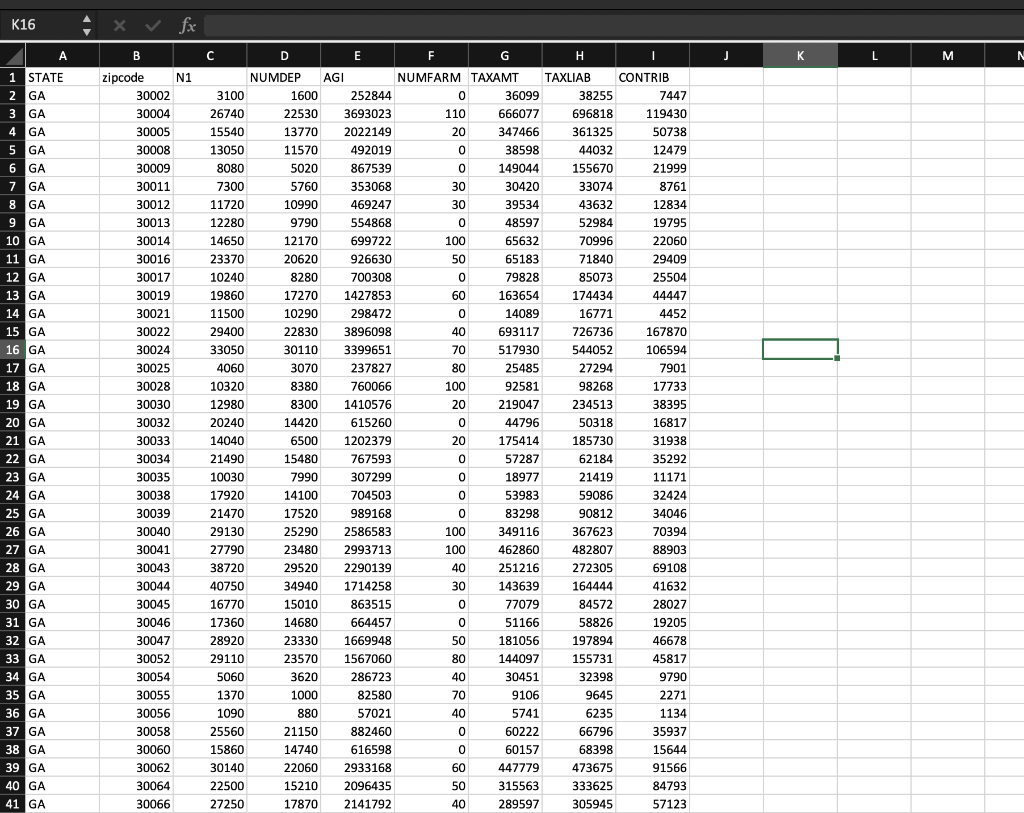Click the TAXAMT header cell

coord(504,77)
